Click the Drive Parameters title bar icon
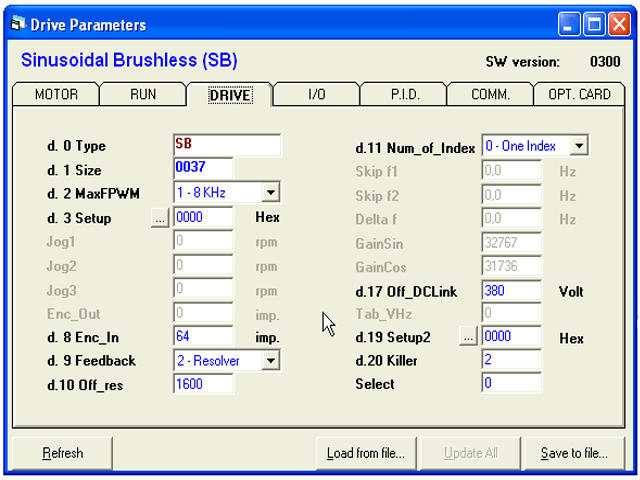Screen dimensions: 640x480 [18, 24]
